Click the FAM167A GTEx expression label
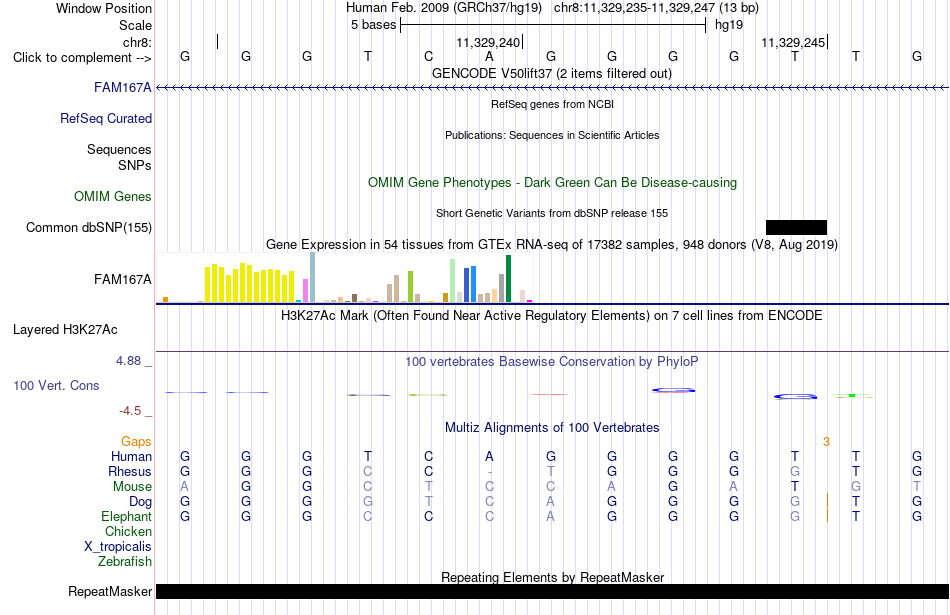The image size is (950, 615). click(122, 280)
